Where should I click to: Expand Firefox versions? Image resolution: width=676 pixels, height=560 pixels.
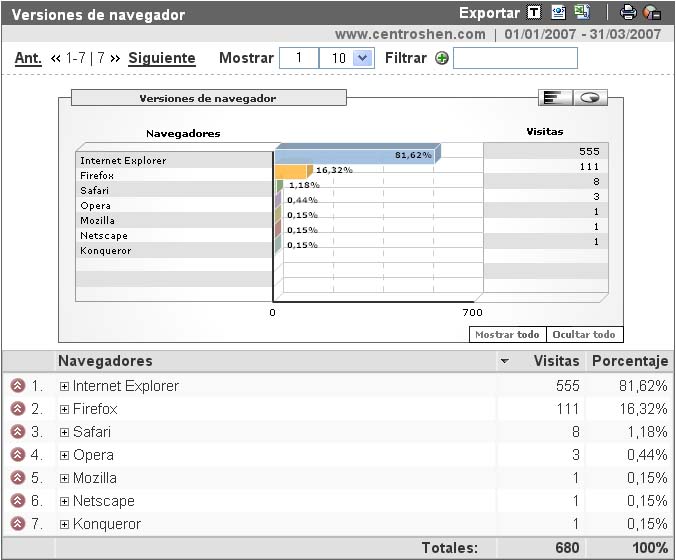point(64,409)
